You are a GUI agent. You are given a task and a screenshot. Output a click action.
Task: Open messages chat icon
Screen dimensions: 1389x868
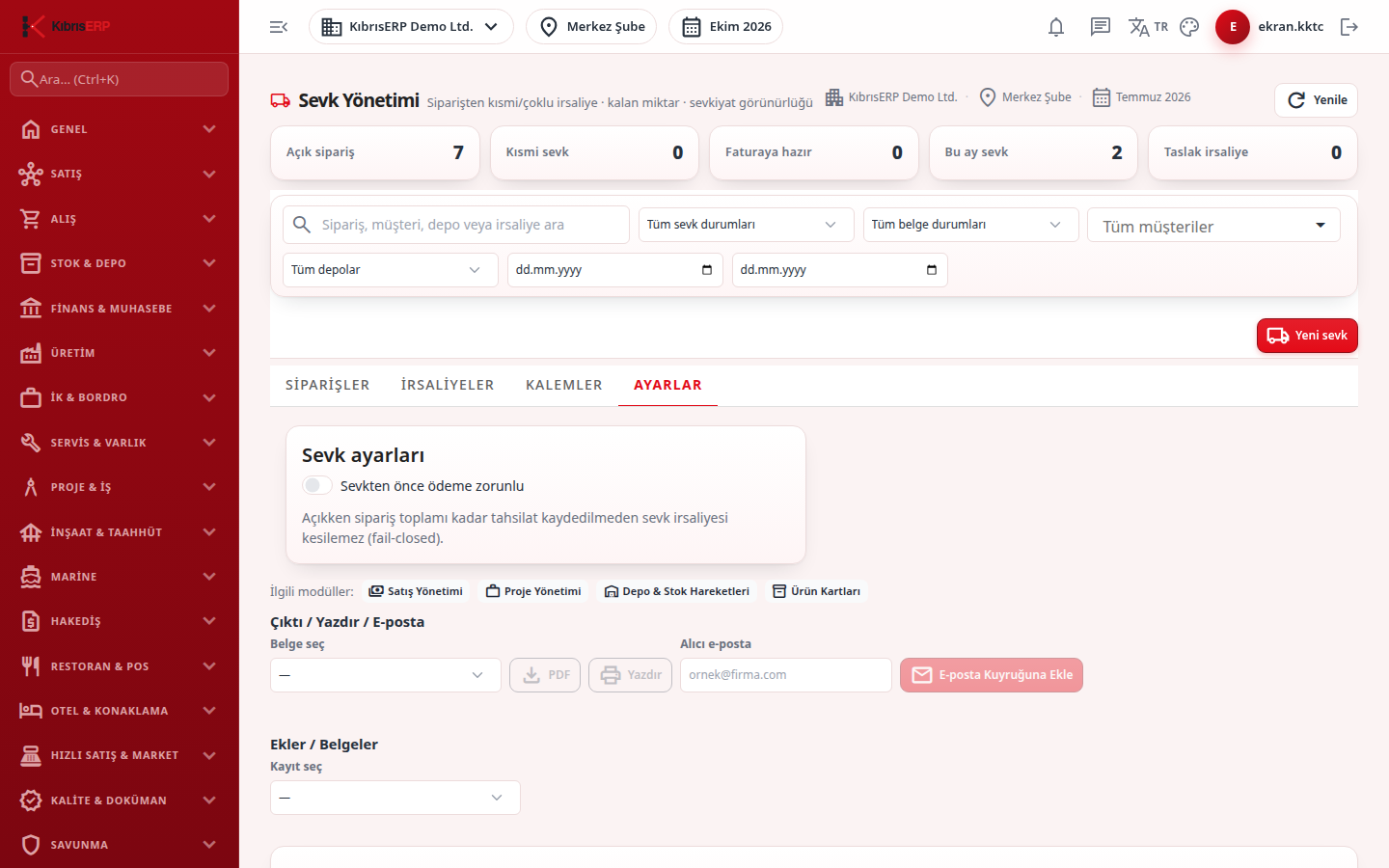[x=1101, y=27]
